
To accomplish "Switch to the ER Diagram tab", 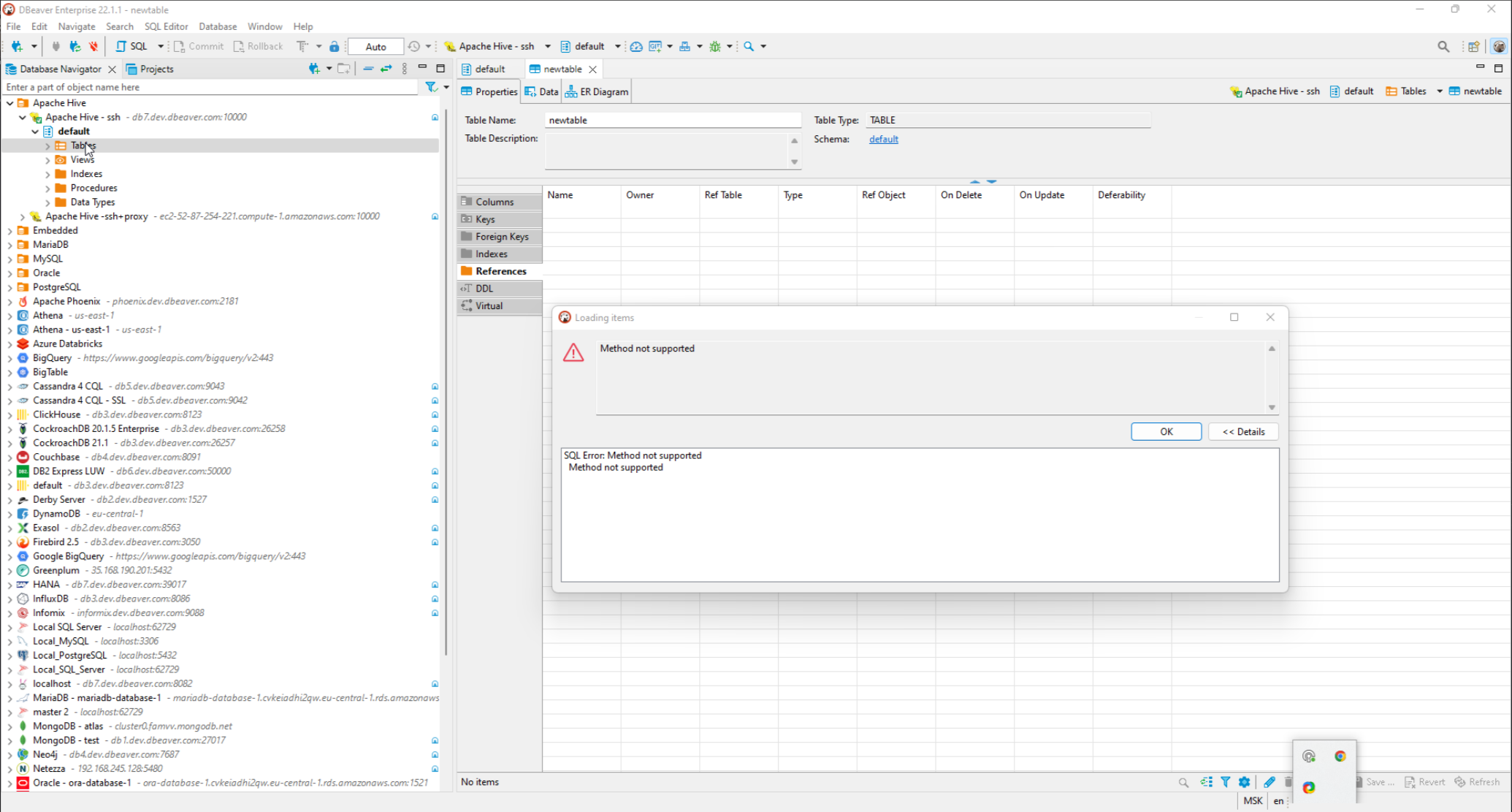I will (597, 91).
